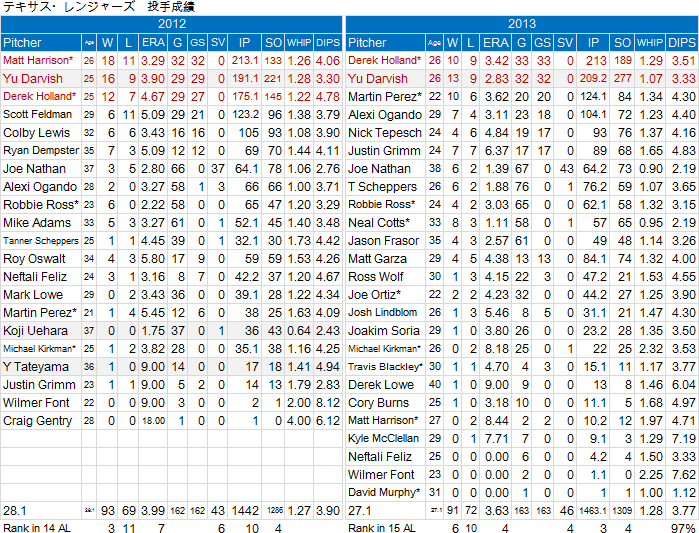Click the Rank in 14 AL label

pos(37,528)
